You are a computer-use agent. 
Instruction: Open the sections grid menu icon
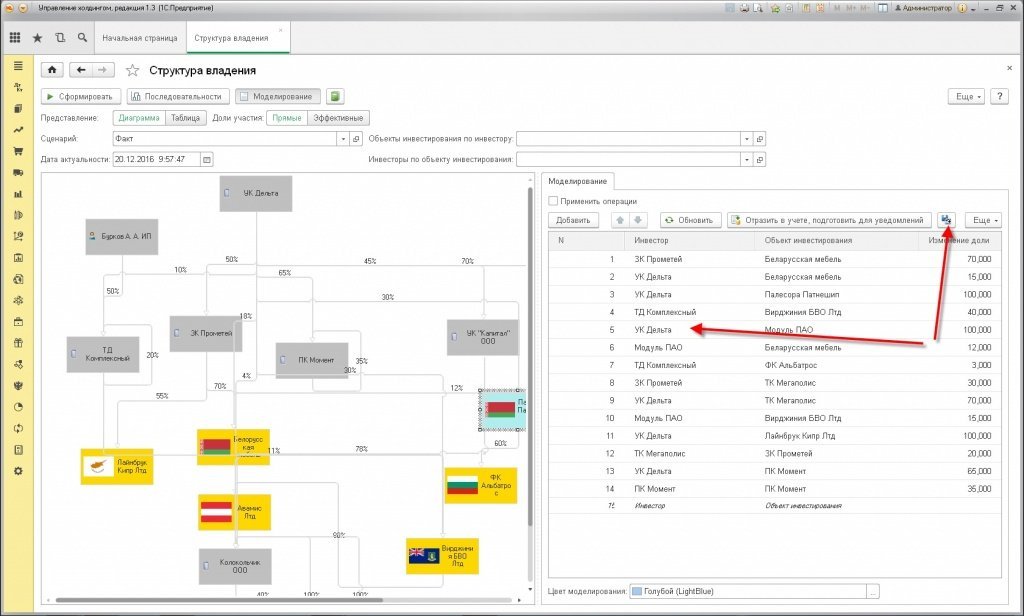14,38
